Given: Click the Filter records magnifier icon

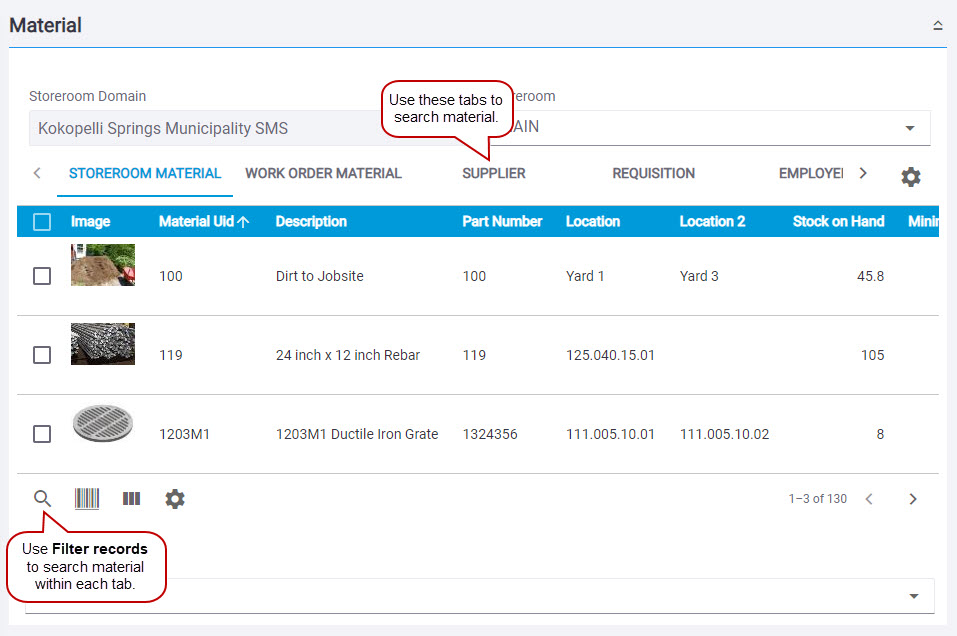Looking at the screenshot, I should coord(42,498).
